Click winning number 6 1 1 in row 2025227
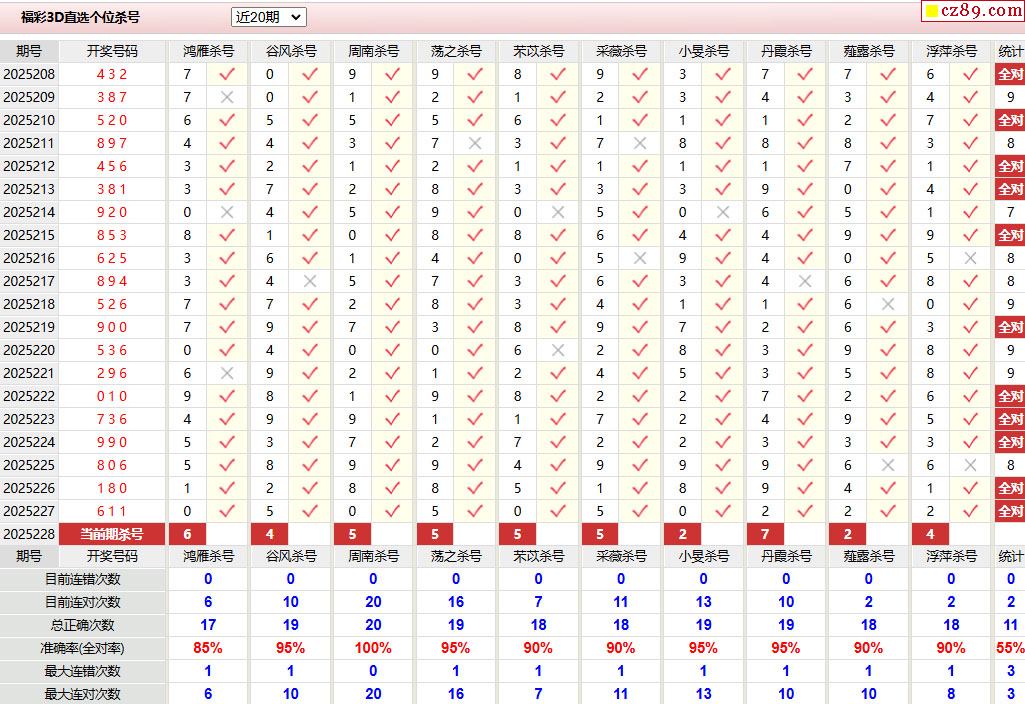Viewport: 1025px width, 704px height. click(112, 511)
